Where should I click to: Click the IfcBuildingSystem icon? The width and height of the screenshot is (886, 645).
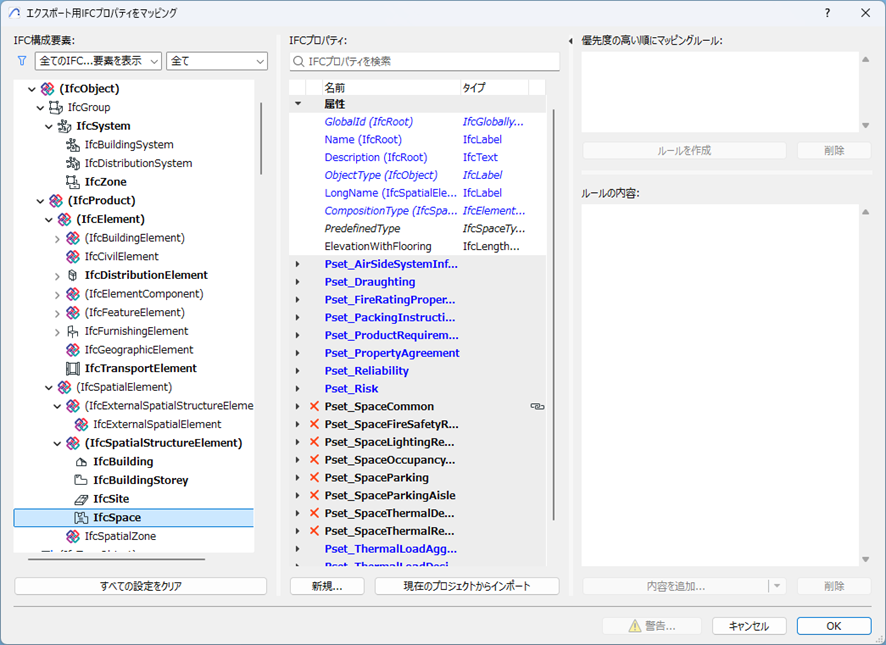click(73, 144)
